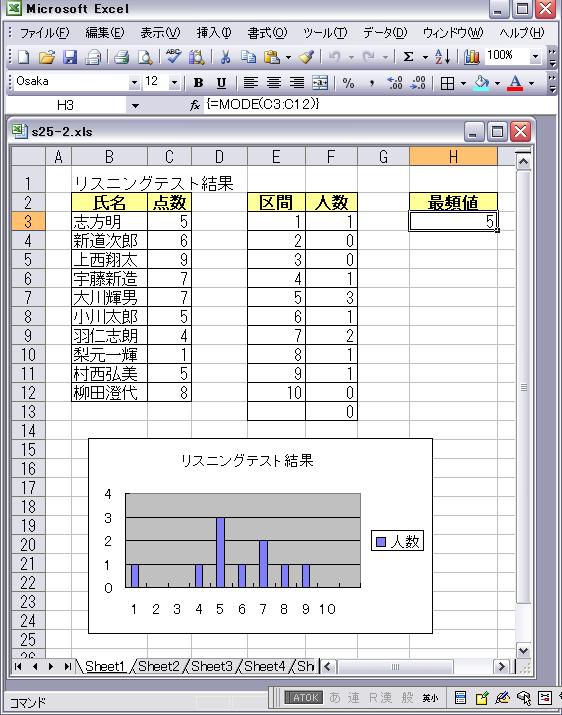
Task: Select column H header
Action: [453, 156]
